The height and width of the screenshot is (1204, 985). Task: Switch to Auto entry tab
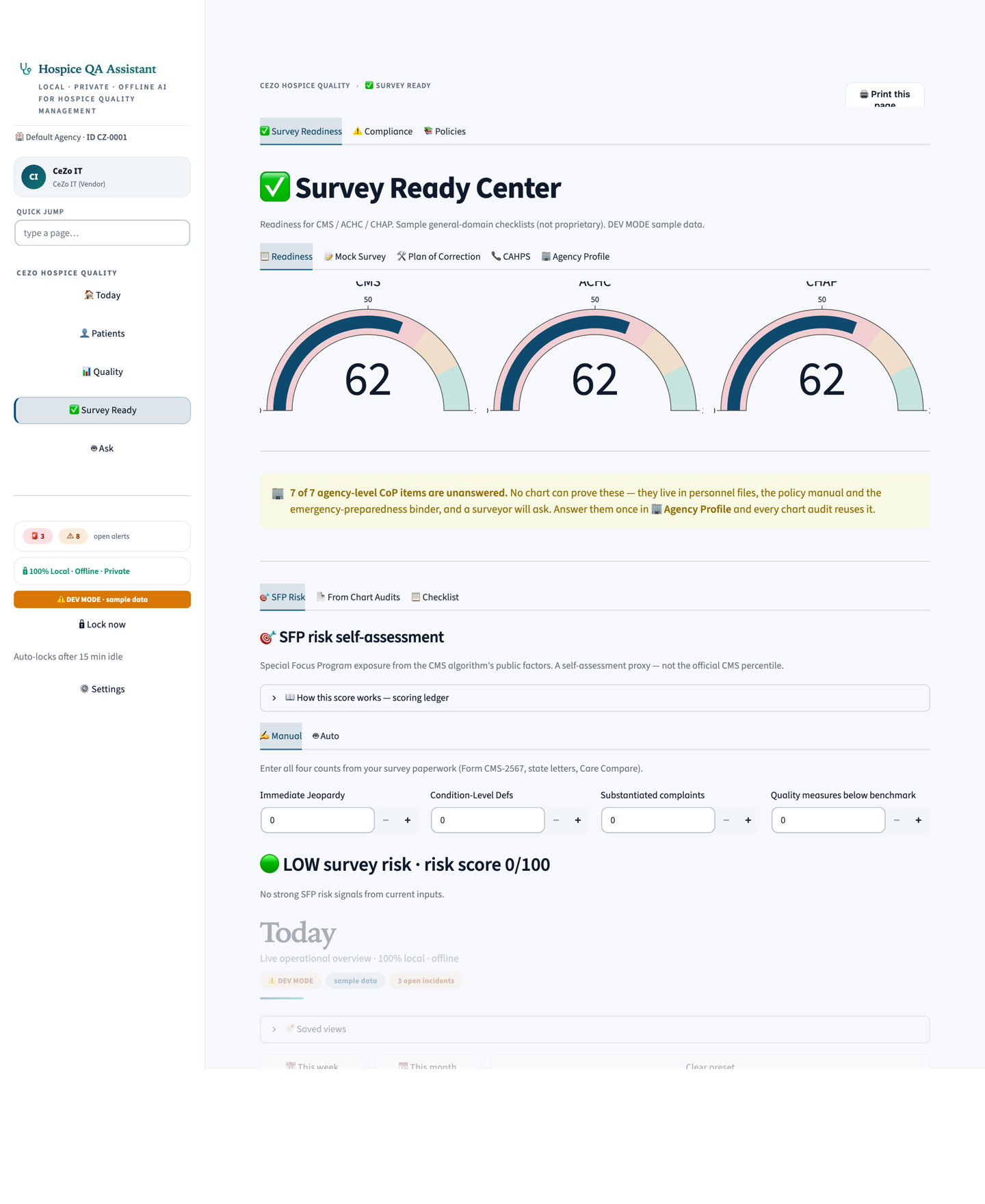tap(326, 736)
